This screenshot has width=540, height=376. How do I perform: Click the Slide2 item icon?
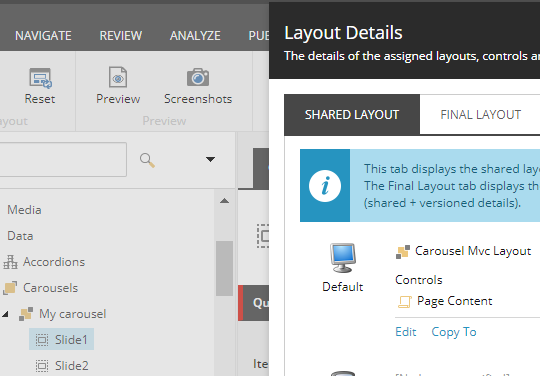pyautogui.click(x=42, y=366)
